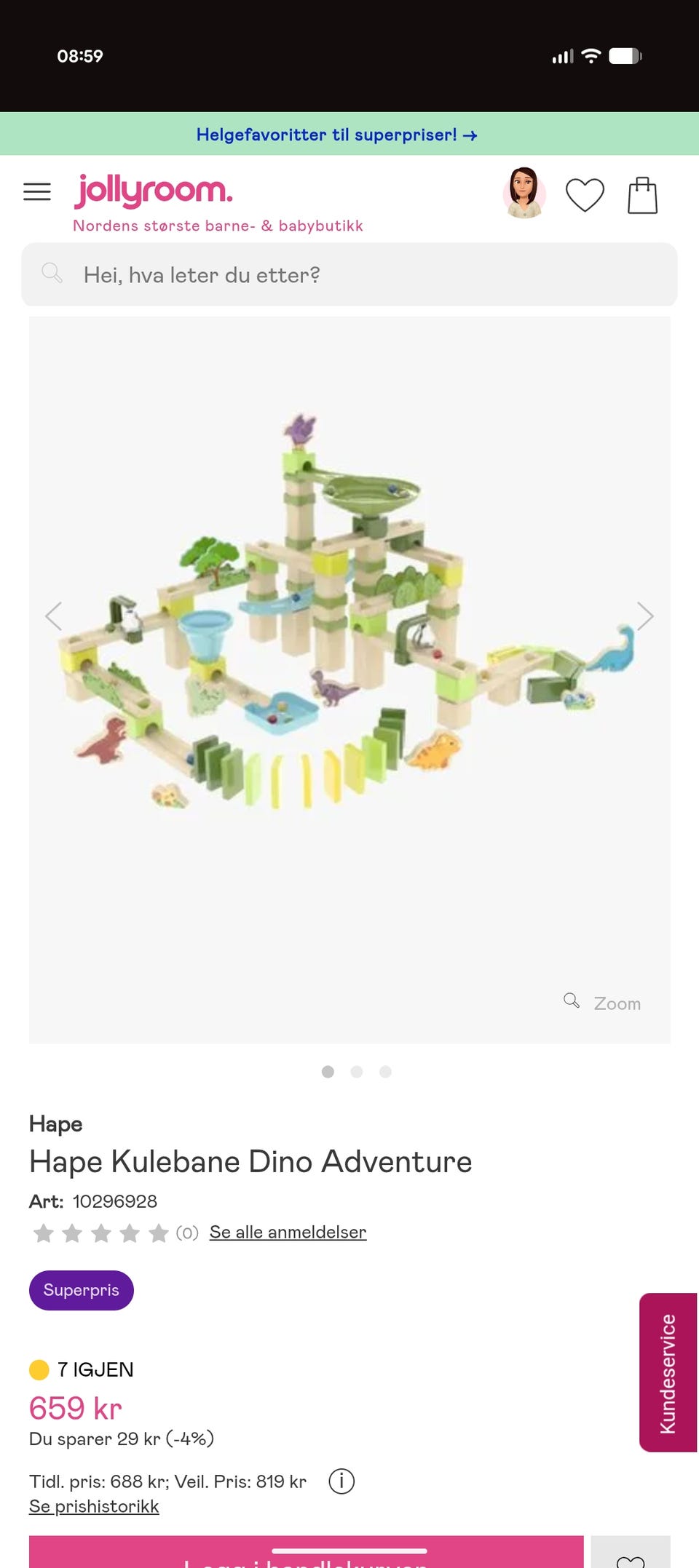Add product to favorites via heart button
Image resolution: width=699 pixels, height=1568 pixels.
631,1554
